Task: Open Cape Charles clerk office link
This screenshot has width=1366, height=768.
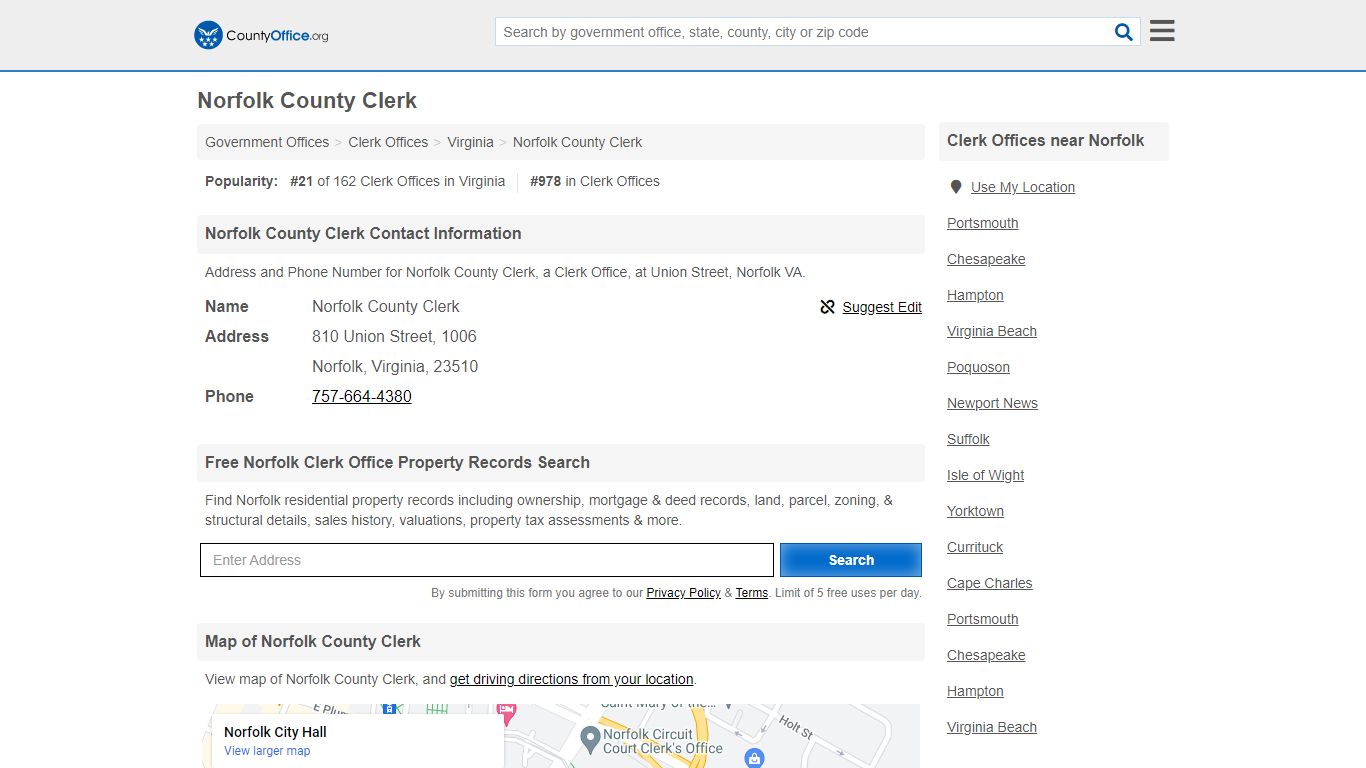Action: click(989, 583)
